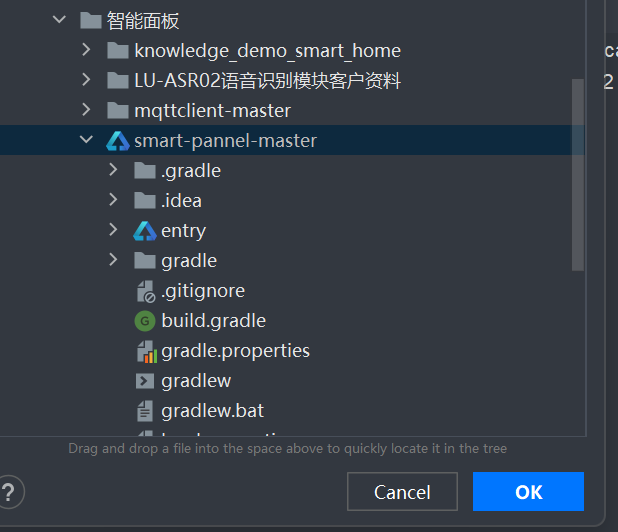The width and height of the screenshot is (618, 532).
Task: Click the .gitignore file icon
Action: point(145,291)
